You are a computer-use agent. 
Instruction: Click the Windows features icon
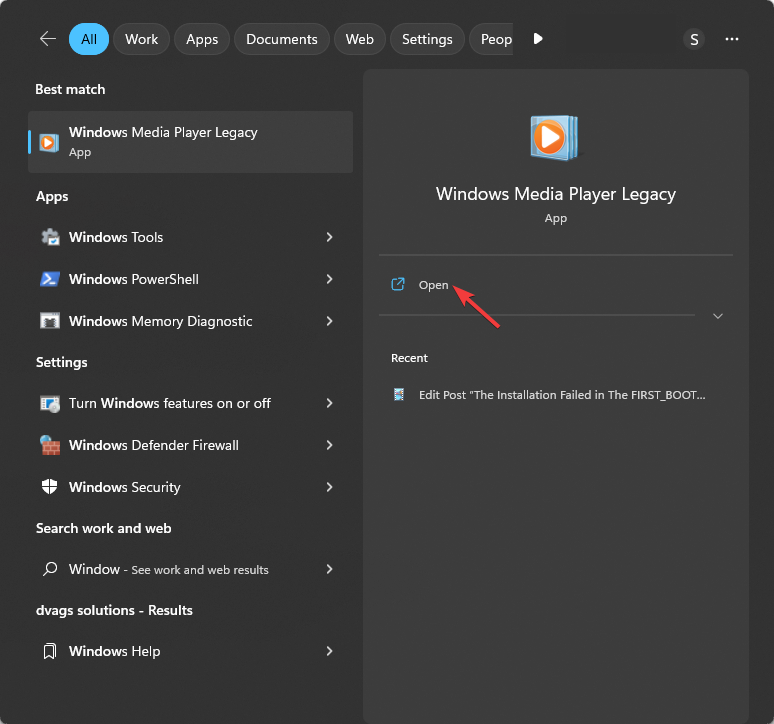click(x=50, y=403)
